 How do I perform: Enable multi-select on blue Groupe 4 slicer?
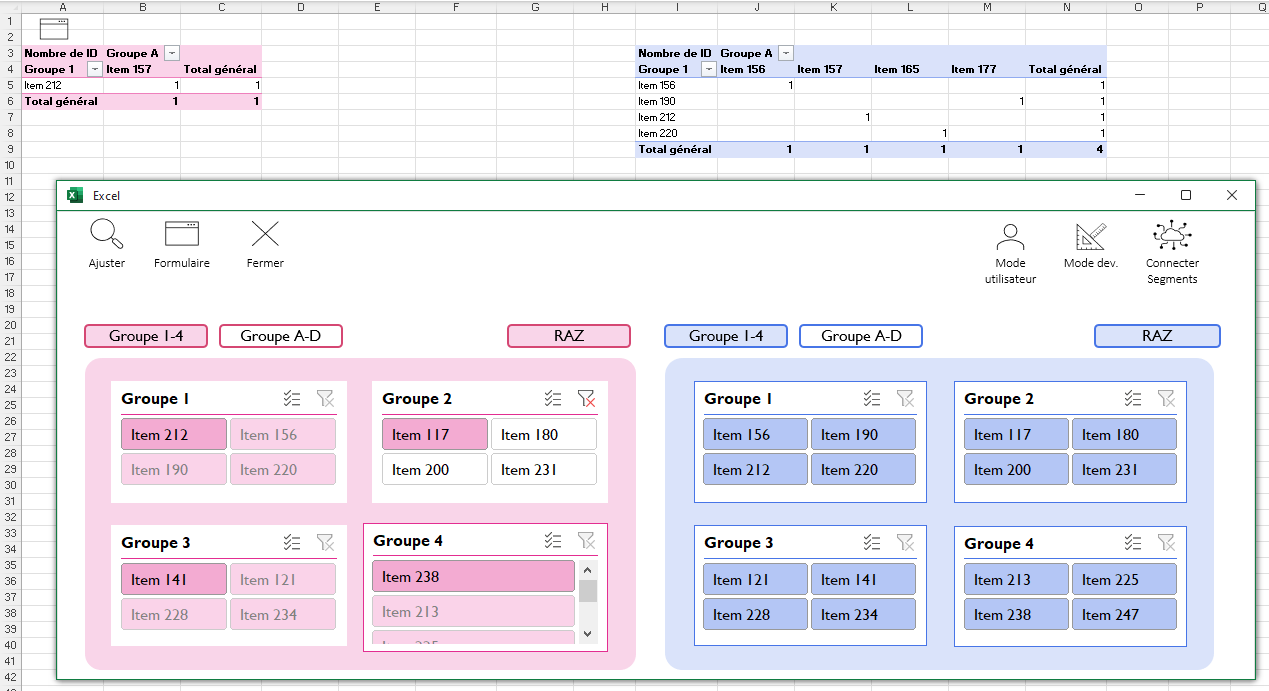[1132, 543]
